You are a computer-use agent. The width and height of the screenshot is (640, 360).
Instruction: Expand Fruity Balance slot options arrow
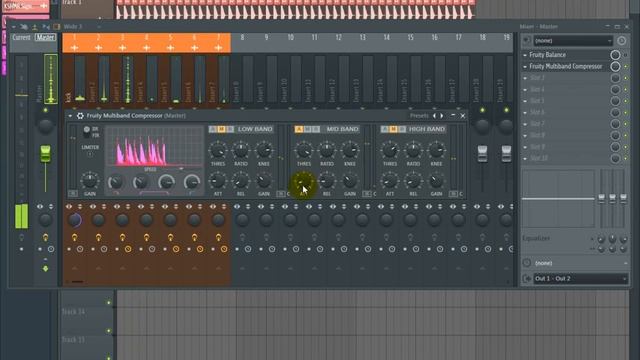pyautogui.click(x=525, y=55)
